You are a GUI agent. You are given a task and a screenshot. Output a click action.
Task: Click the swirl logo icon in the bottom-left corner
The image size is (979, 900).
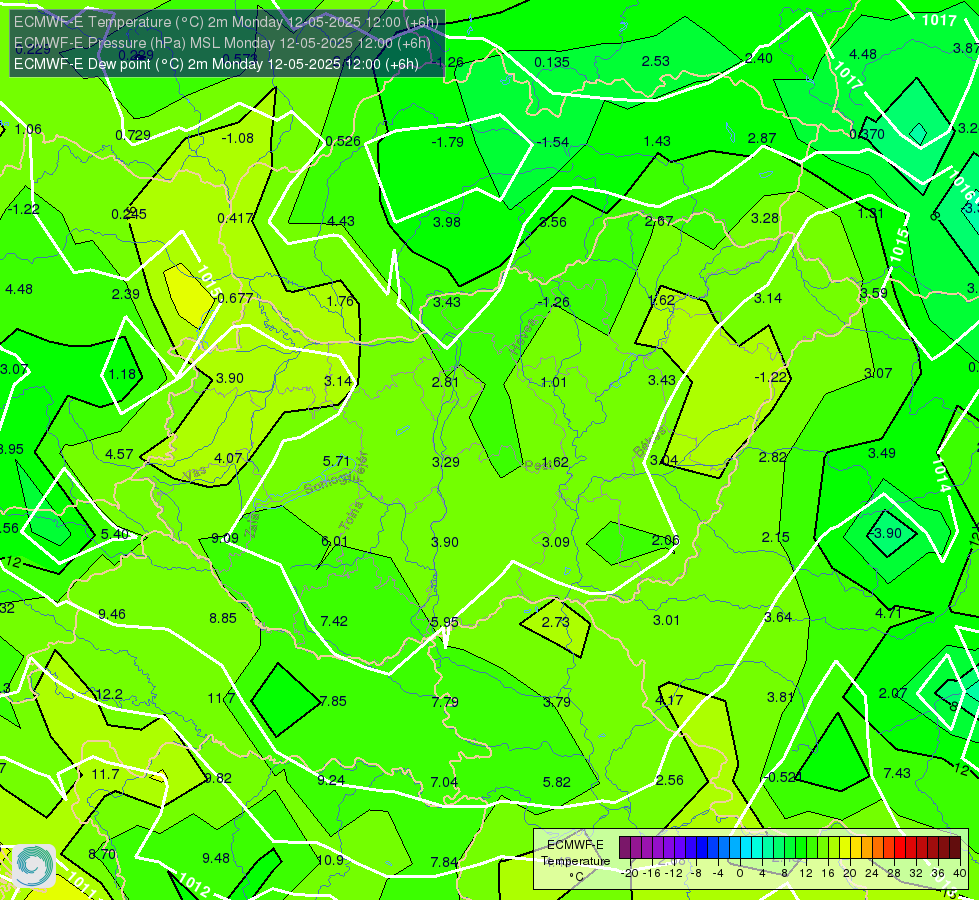tap(35, 865)
